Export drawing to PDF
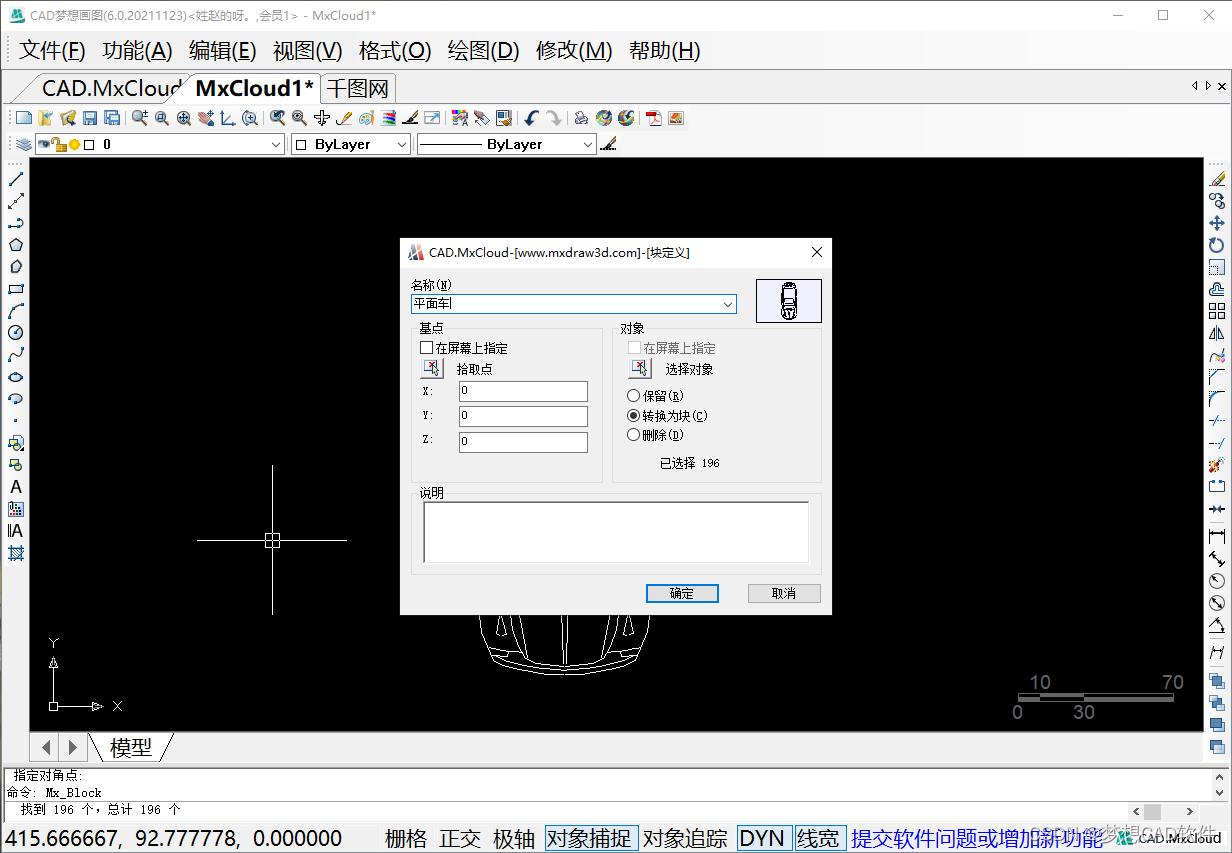 [654, 118]
